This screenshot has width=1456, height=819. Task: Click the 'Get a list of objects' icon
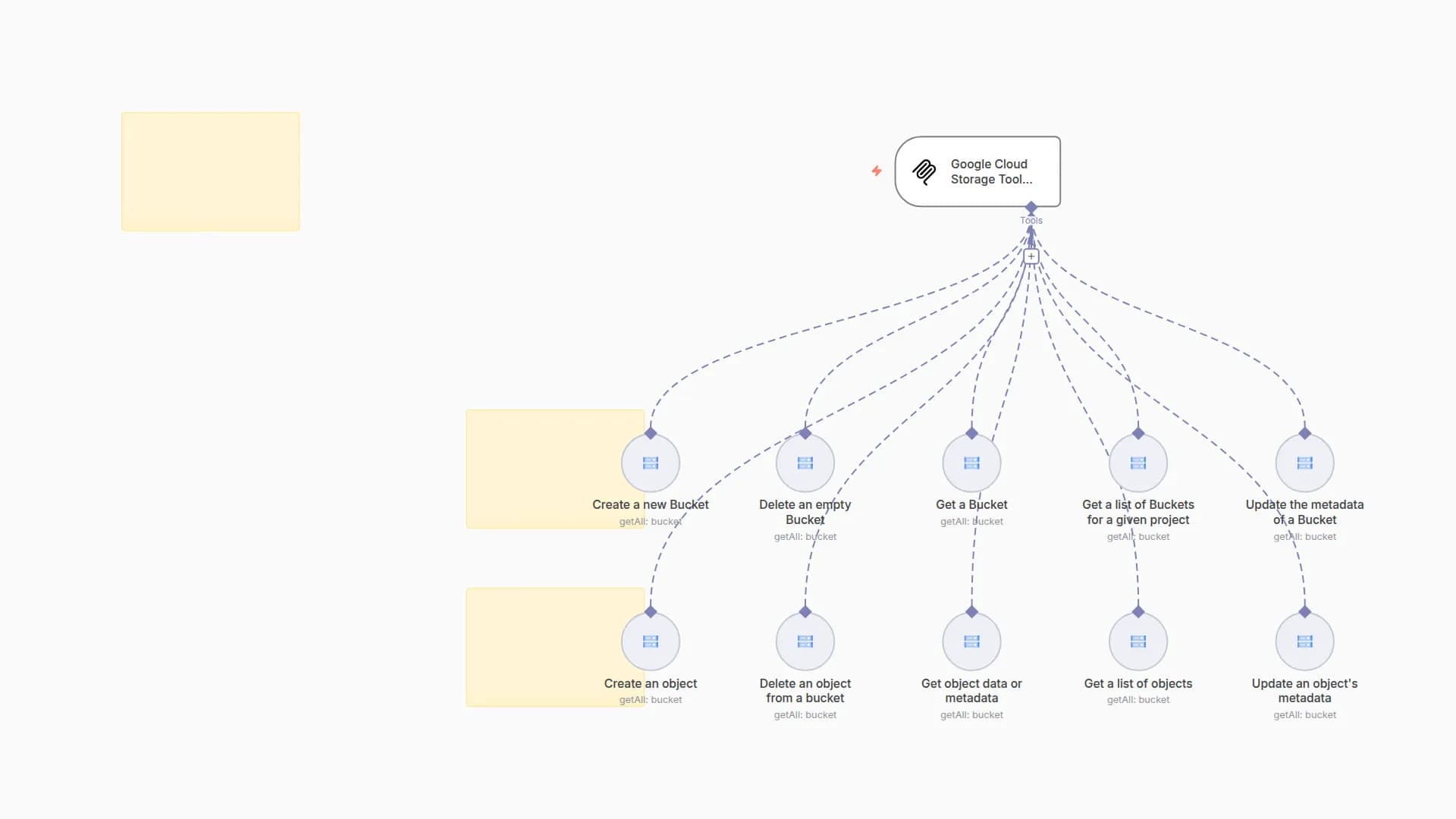[x=1137, y=641]
